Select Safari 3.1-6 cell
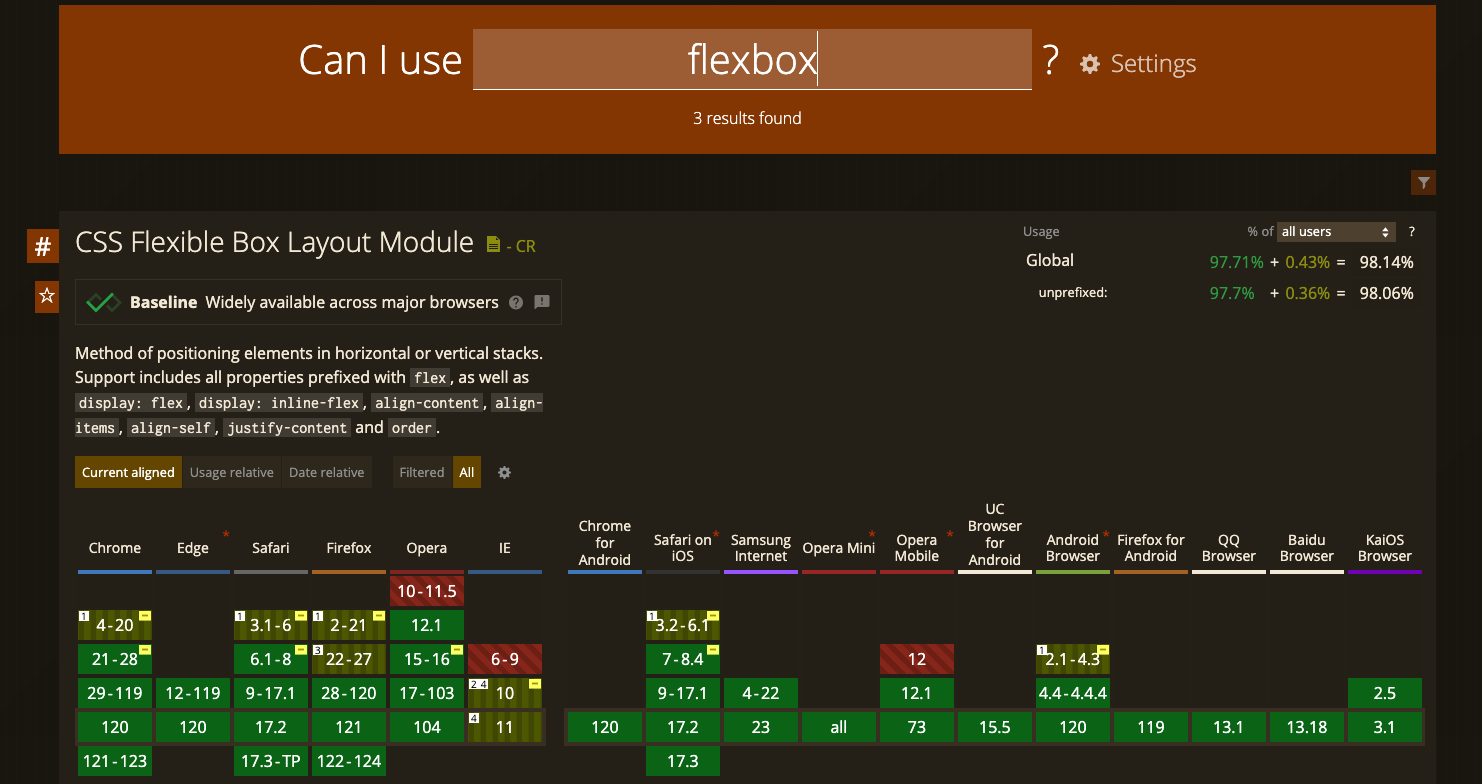The height and width of the screenshot is (784, 1482). tap(271, 625)
